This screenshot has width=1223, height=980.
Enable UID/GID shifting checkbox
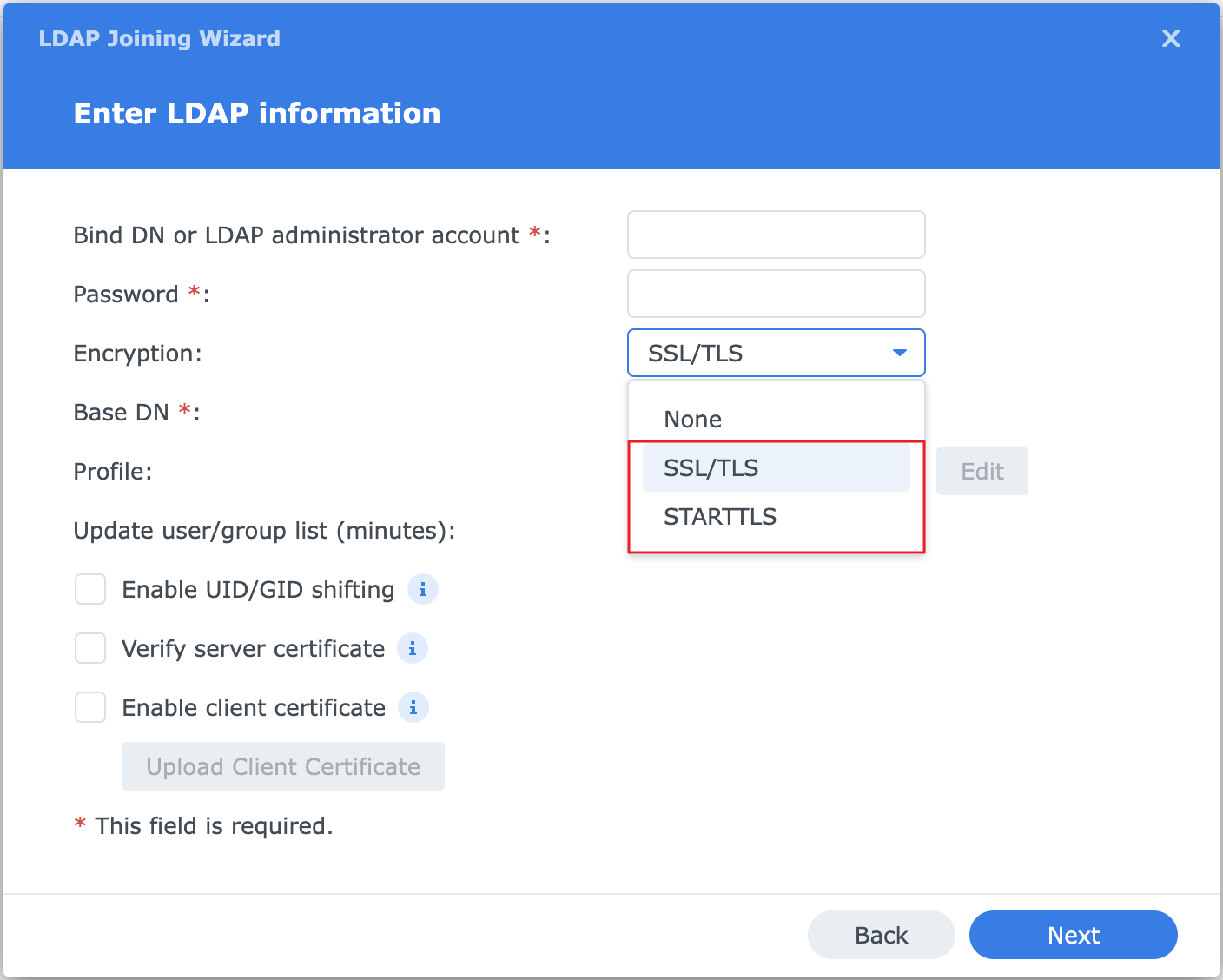[90, 589]
